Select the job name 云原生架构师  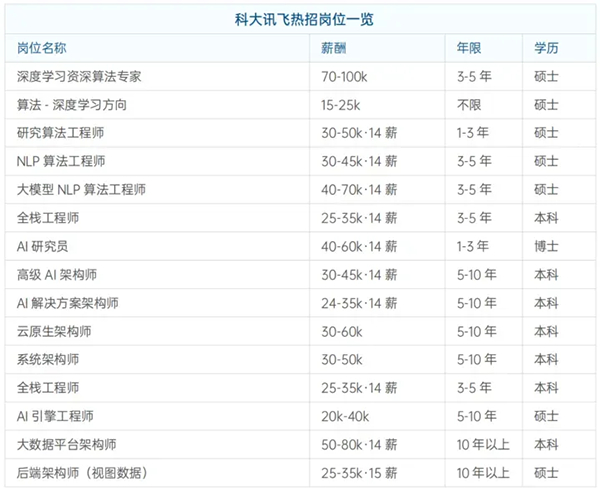(x=54, y=331)
